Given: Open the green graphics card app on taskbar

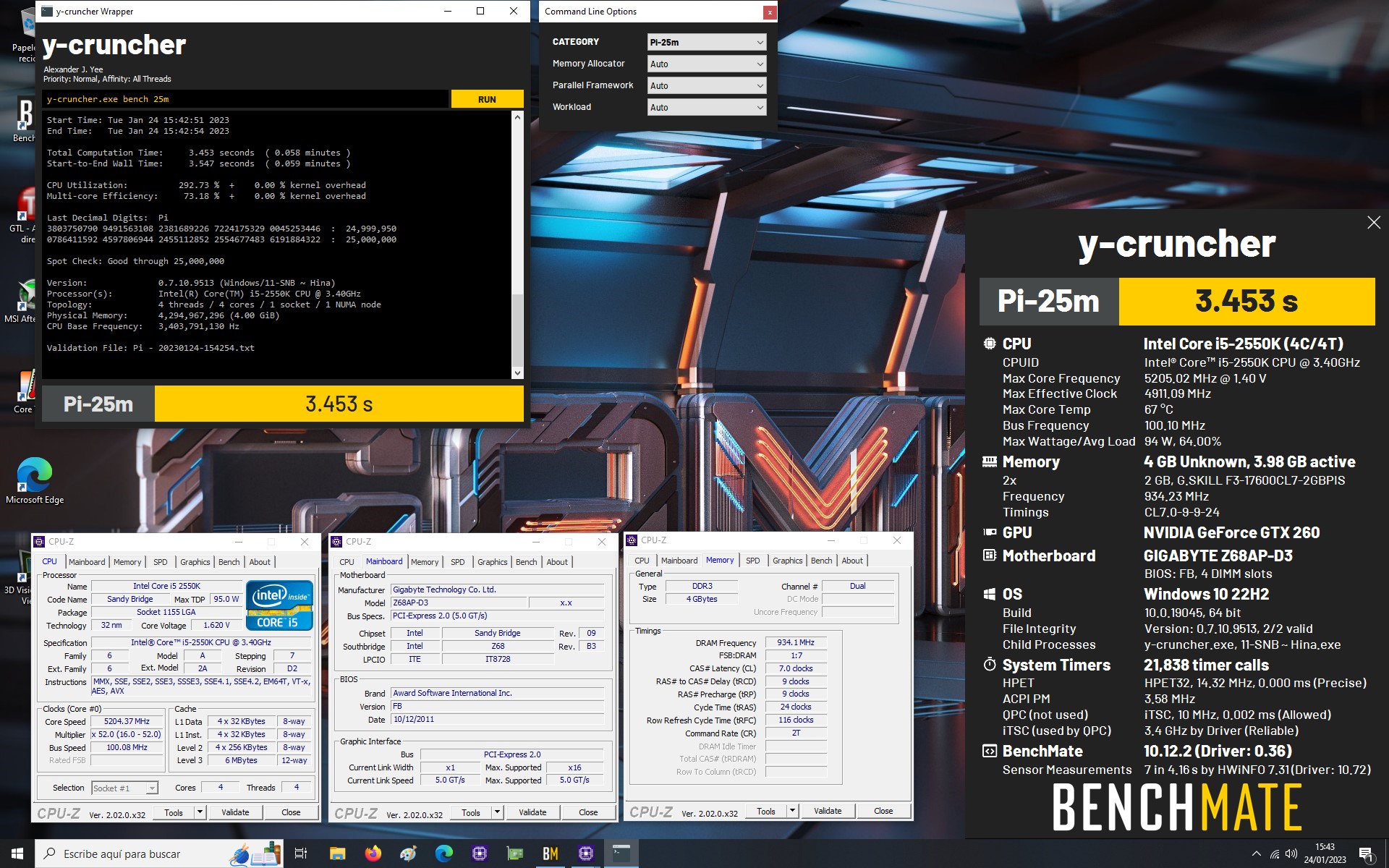Looking at the screenshot, I should (x=514, y=854).
